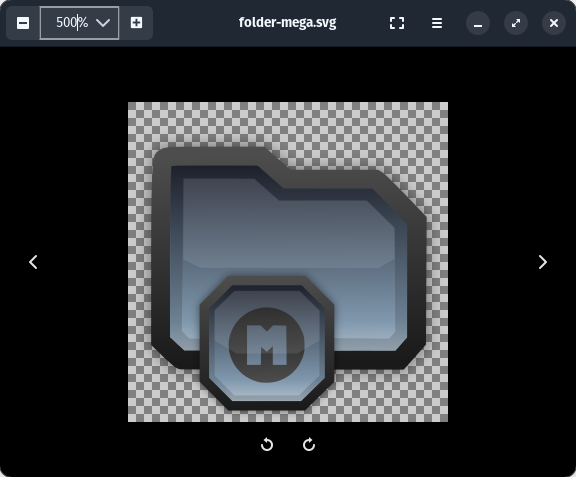Close the image viewer window

pyautogui.click(x=554, y=23)
